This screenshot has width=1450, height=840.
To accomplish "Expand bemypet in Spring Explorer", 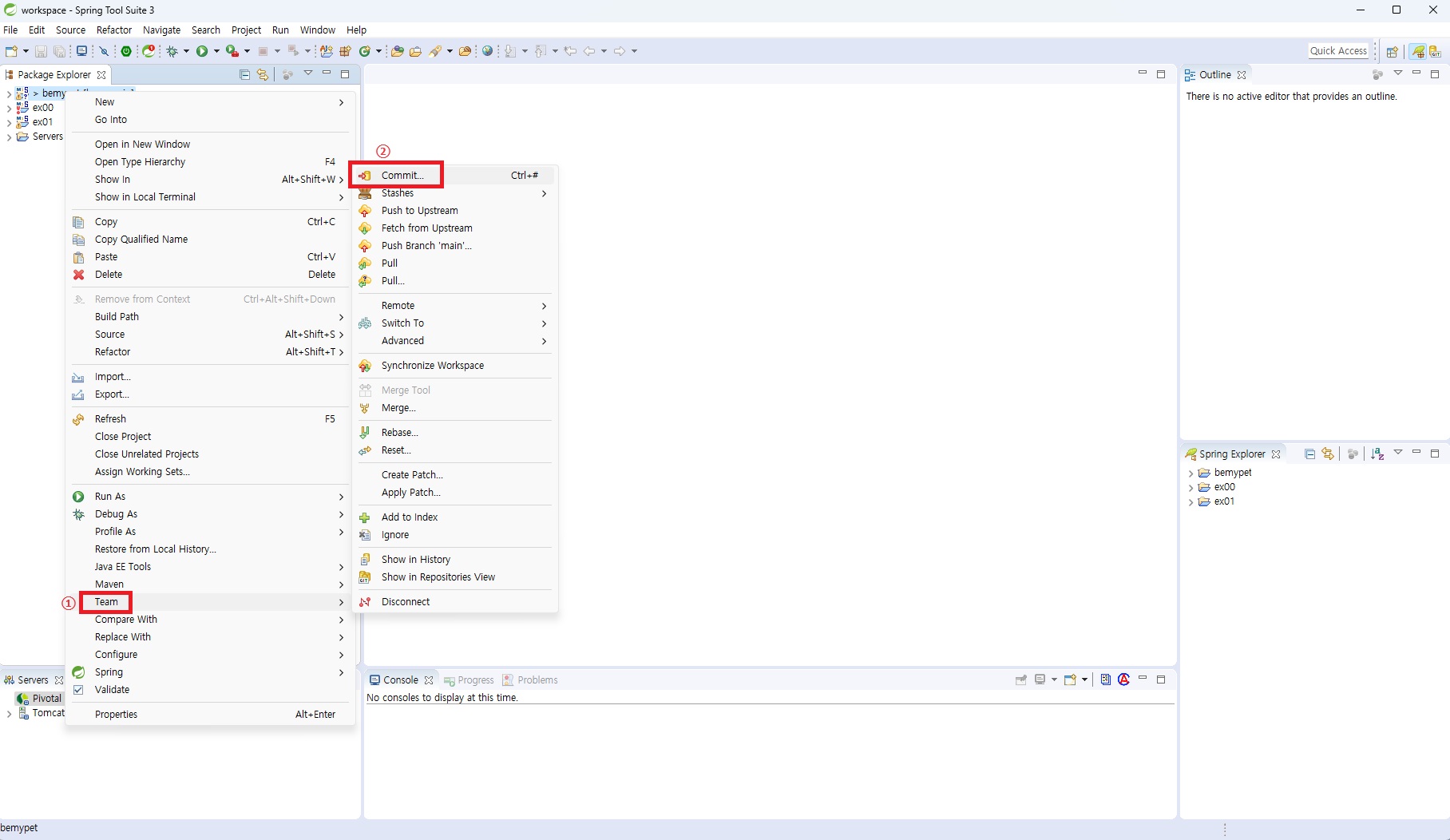I will click(x=1191, y=473).
